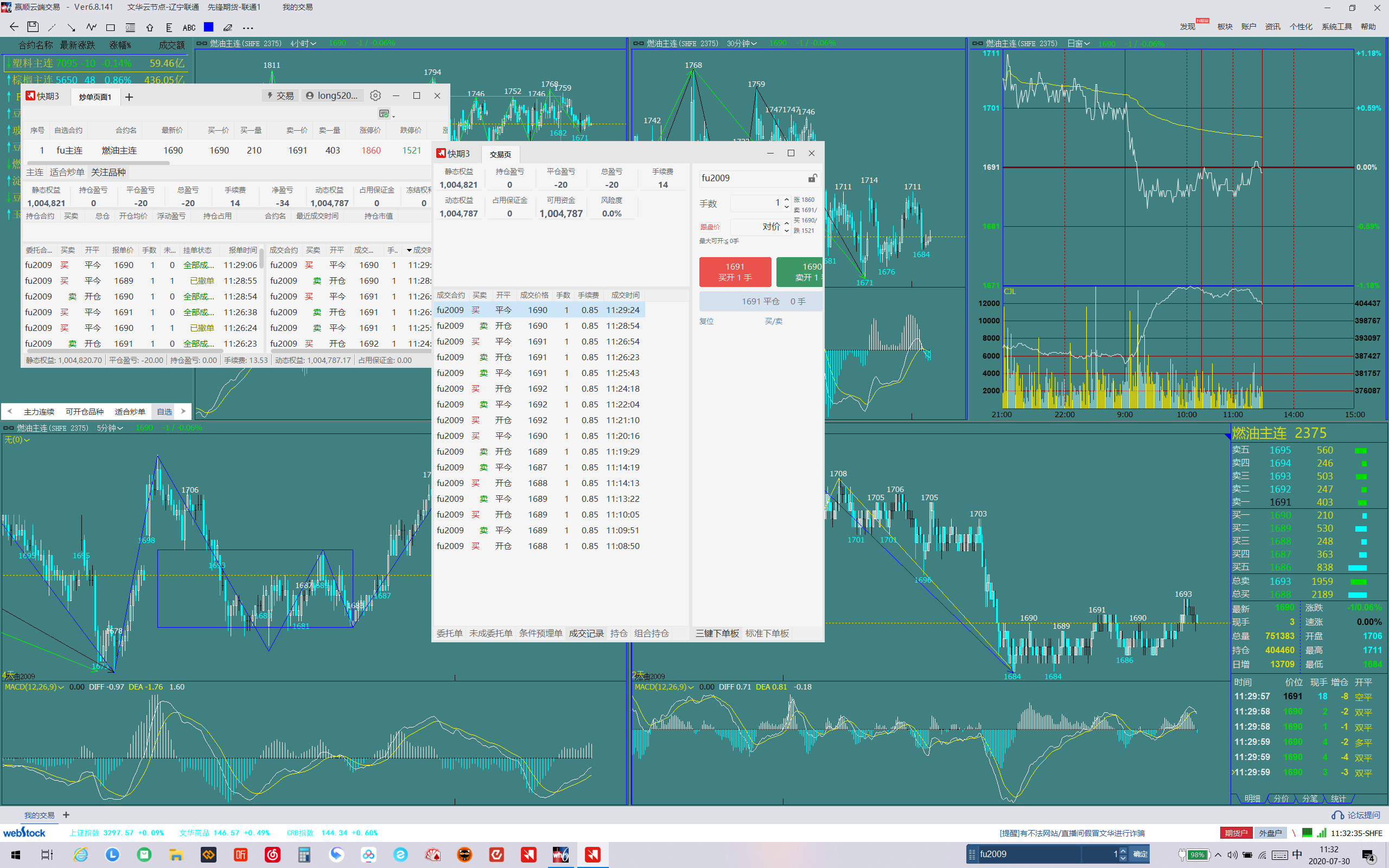Open the 条件预埋单 tab
The image size is (1389, 868).
click(540, 633)
